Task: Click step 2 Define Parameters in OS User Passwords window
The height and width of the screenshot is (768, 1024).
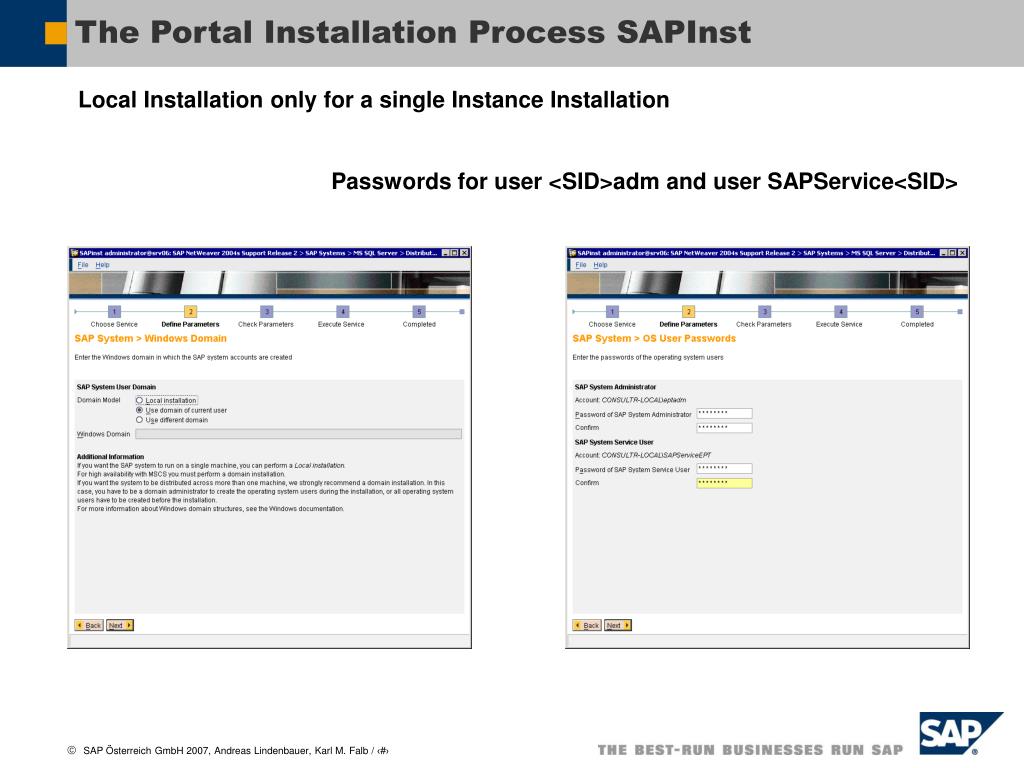Action: tap(688, 312)
